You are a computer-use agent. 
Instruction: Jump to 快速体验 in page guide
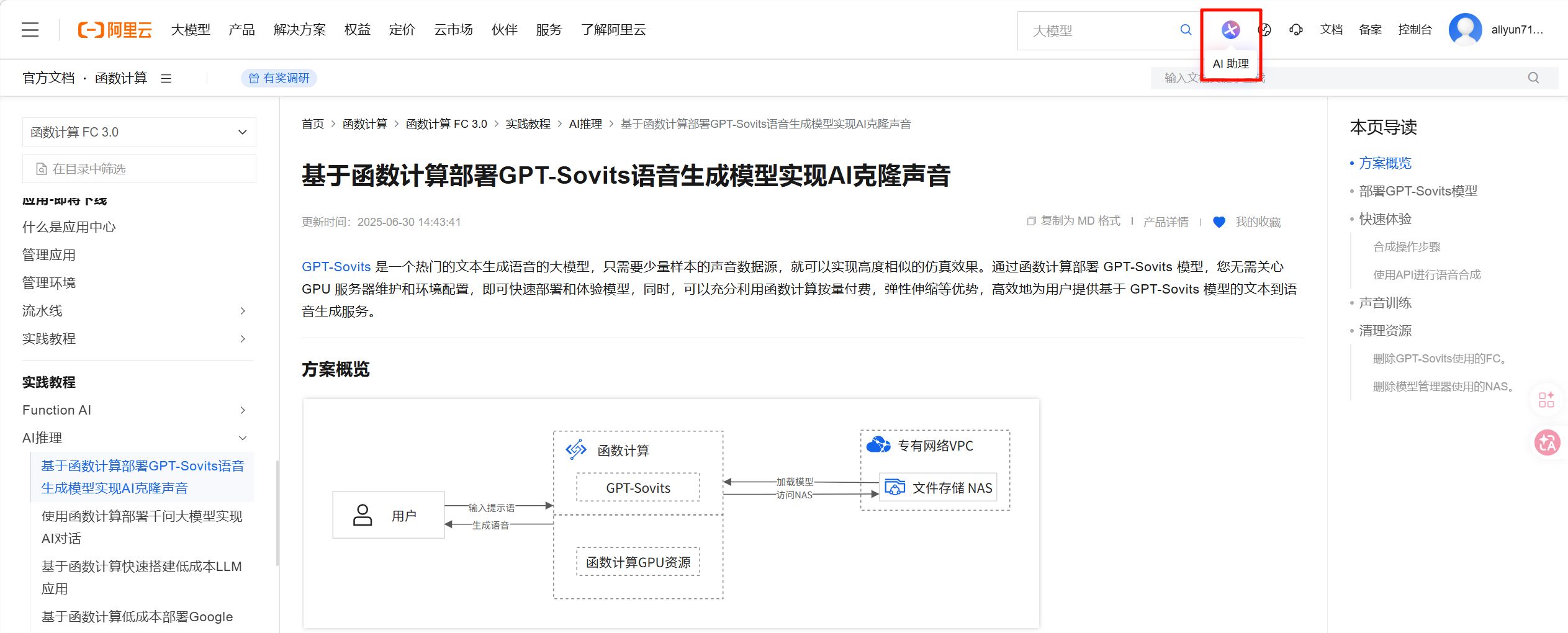click(x=1385, y=219)
